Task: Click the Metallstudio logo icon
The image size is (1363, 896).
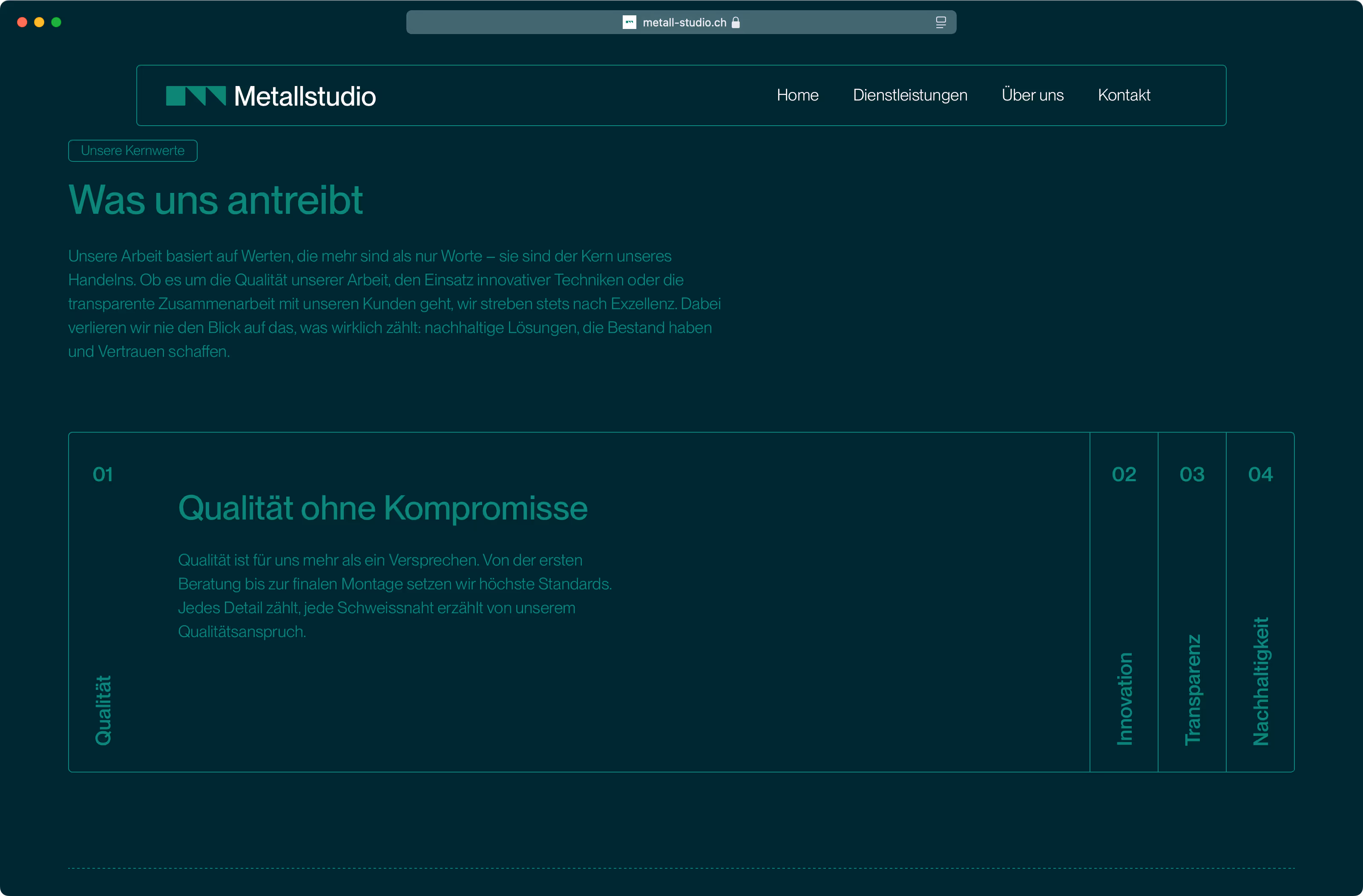Action: (x=196, y=96)
